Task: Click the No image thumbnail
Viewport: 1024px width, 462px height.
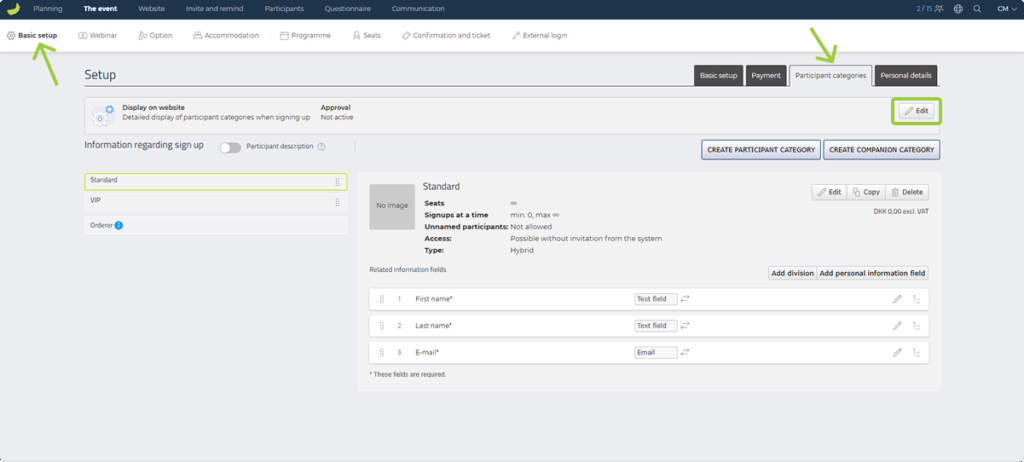Action: [x=392, y=206]
